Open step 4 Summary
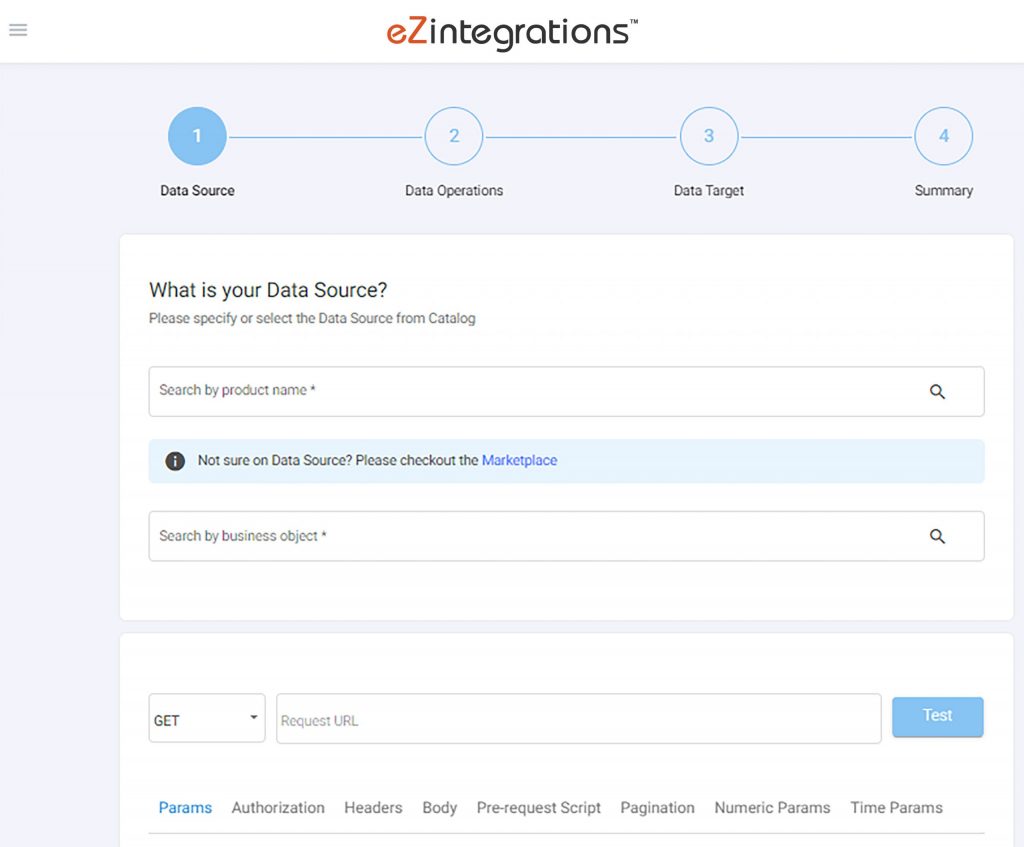The height and width of the screenshot is (847, 1024). click(943, 136)
